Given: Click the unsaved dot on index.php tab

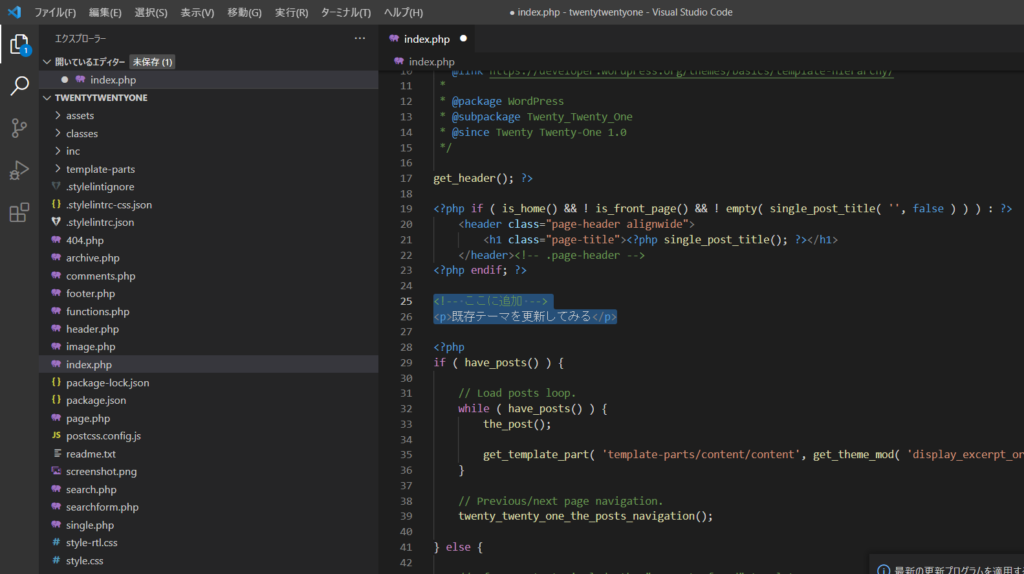Looking at the screenshot, I should pos(463,39).
